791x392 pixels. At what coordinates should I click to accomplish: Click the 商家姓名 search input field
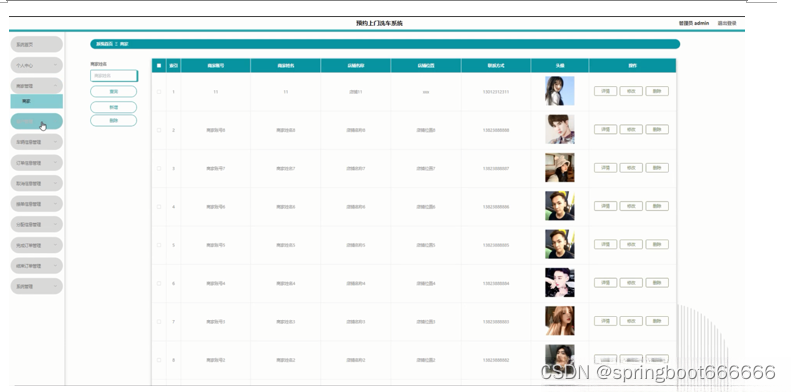tap(114, 76)
